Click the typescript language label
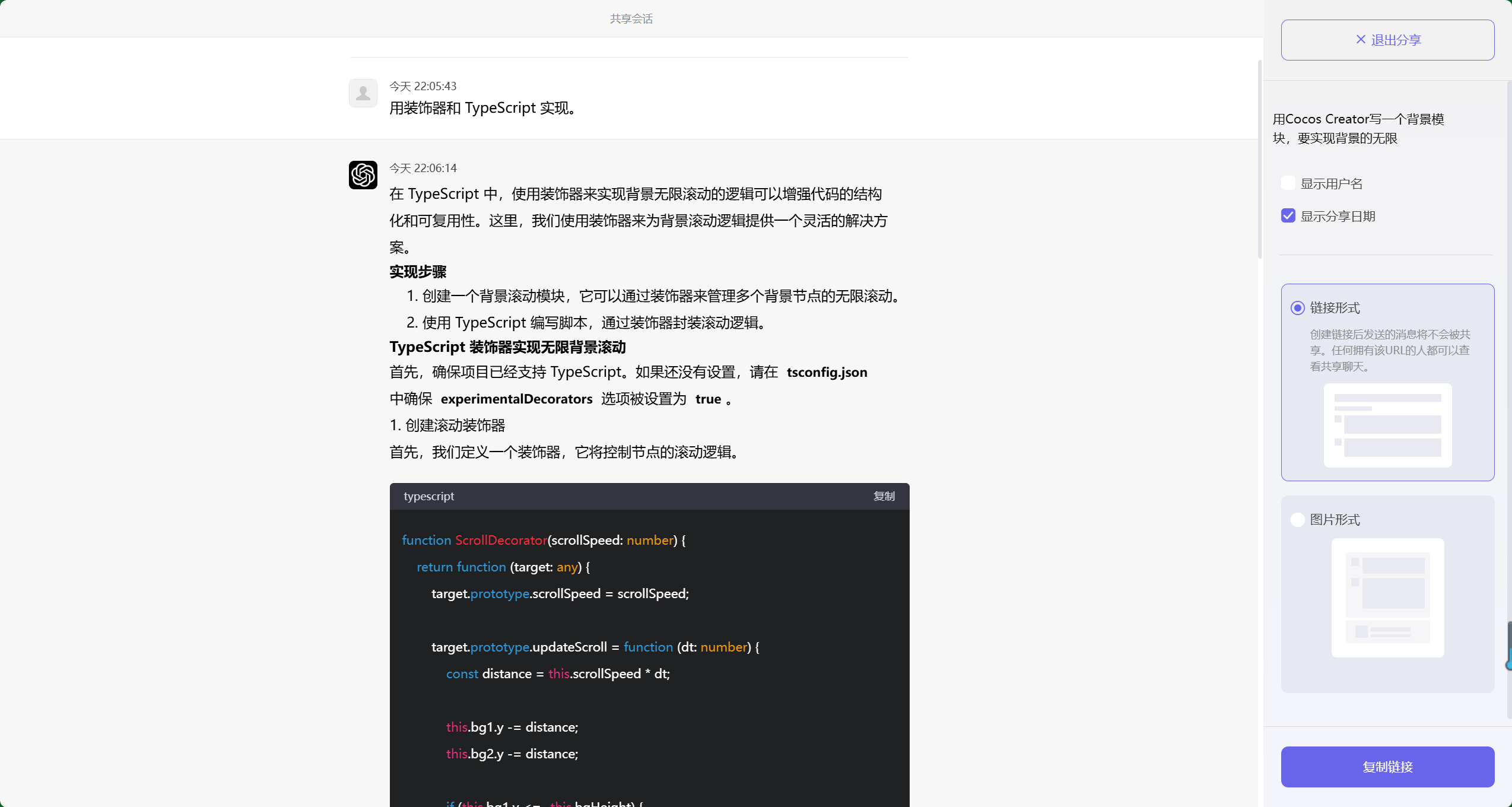Viewport: 1512px width, 807px height. point(428,496)
